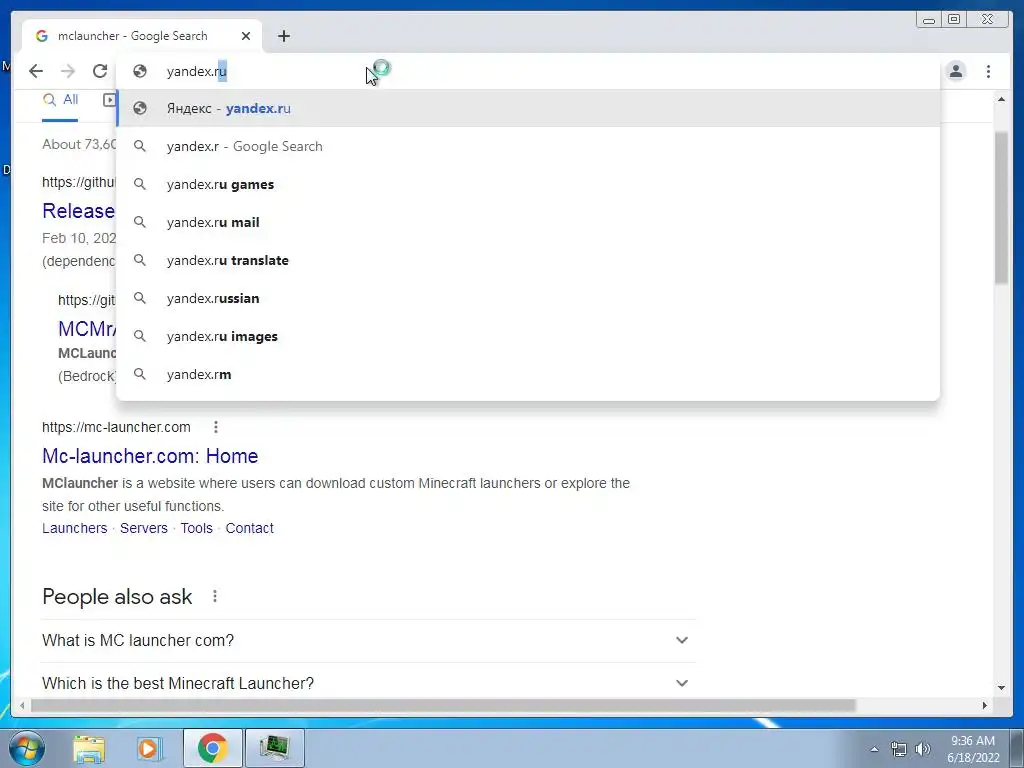The width and height of the screenshot is (1024, 768).
Task: Select the 'yandex.ru images' suggestion
Action: click(528, 336)
